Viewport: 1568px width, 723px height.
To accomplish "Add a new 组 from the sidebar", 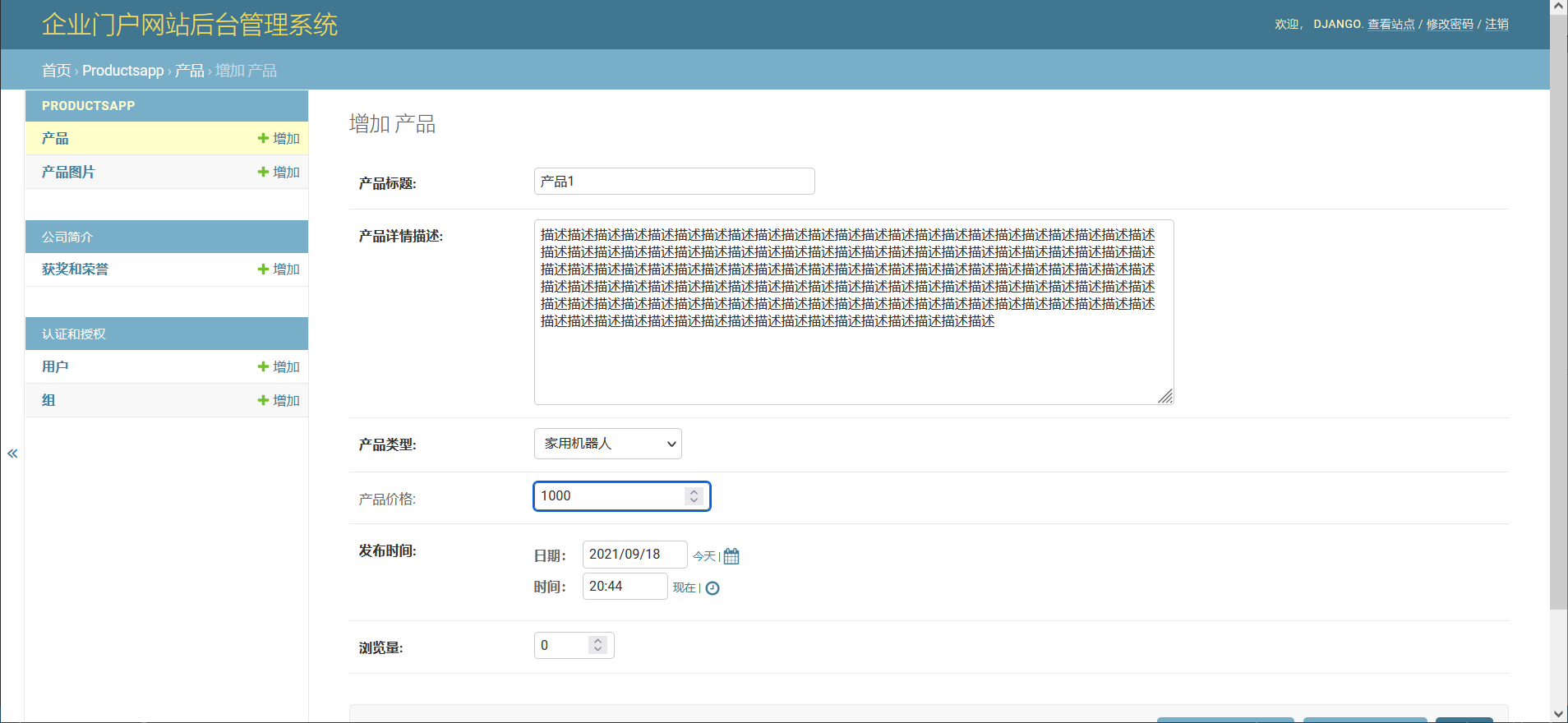I will tap(279, 401).
